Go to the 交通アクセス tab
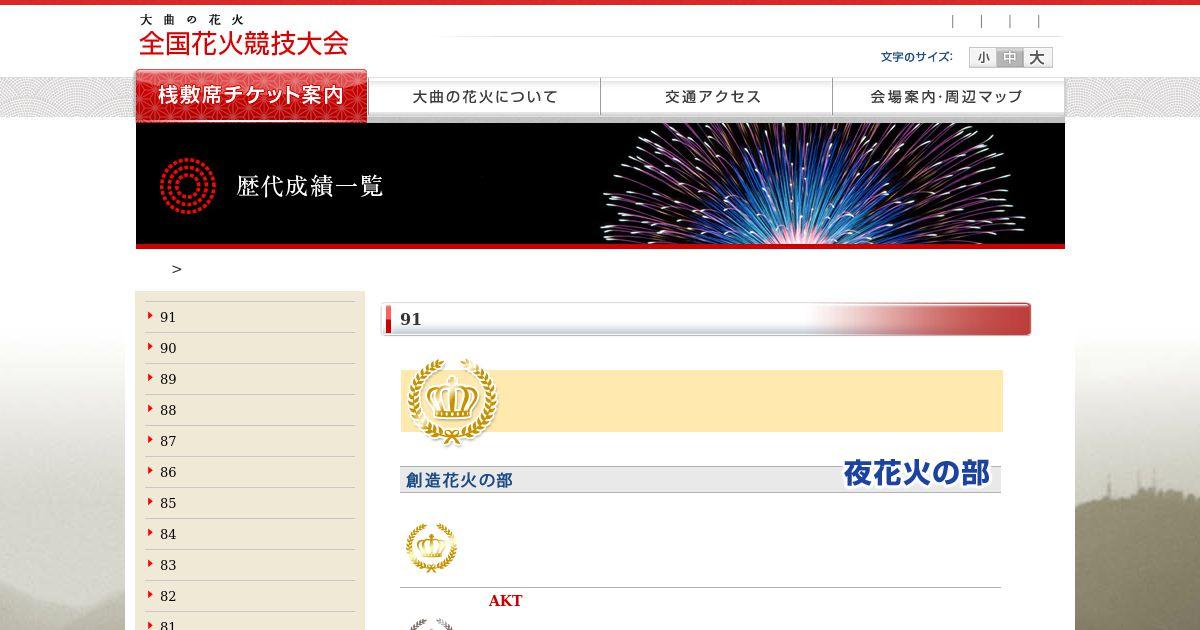Image resolution: width=1200 pixels, height=630 pixels. pos(716,97)
